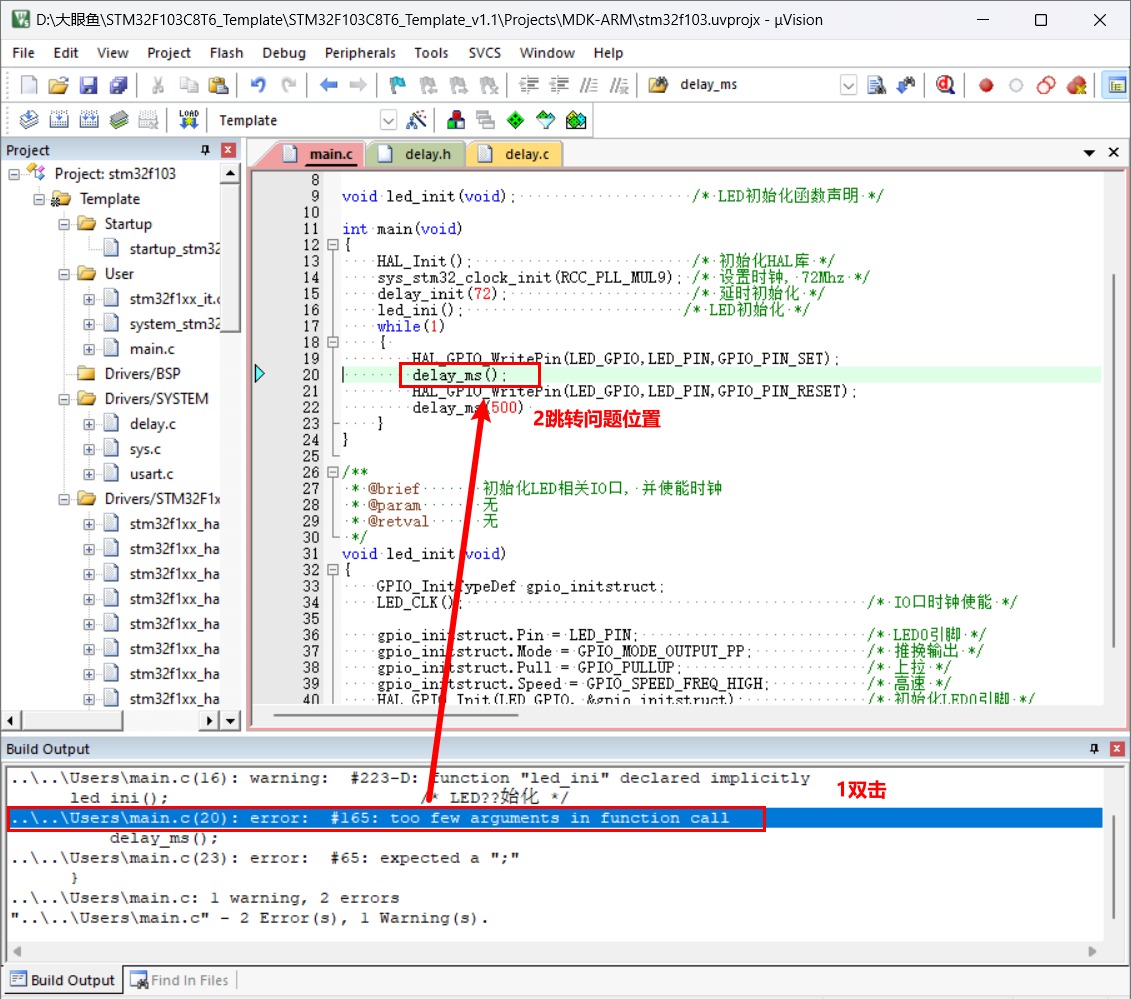Screen dimensions: 1131x999
Task: Select the usart.c file in project tree
Action: point(151,474)
